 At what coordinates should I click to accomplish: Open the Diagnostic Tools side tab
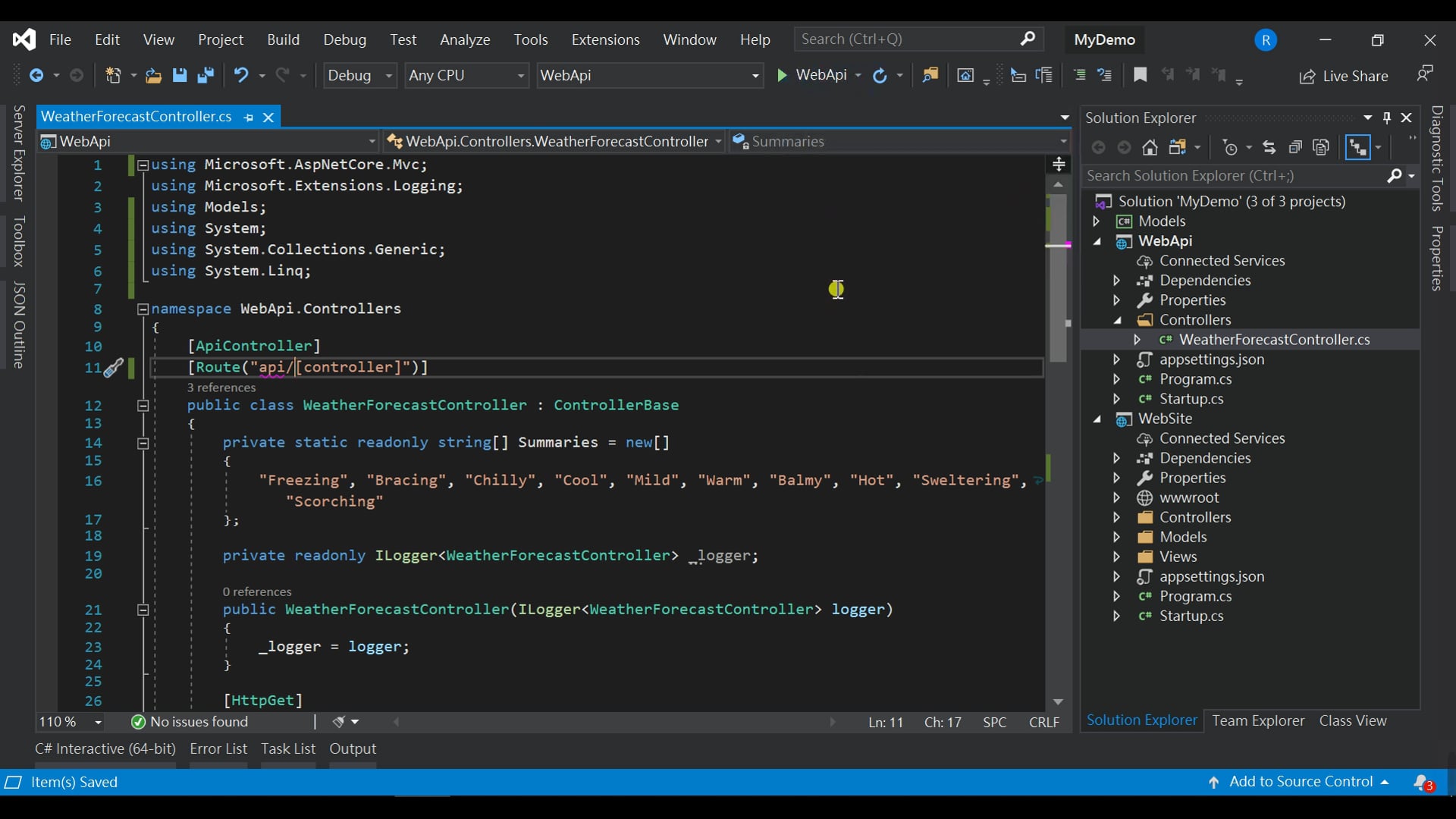click(1438, 158)
